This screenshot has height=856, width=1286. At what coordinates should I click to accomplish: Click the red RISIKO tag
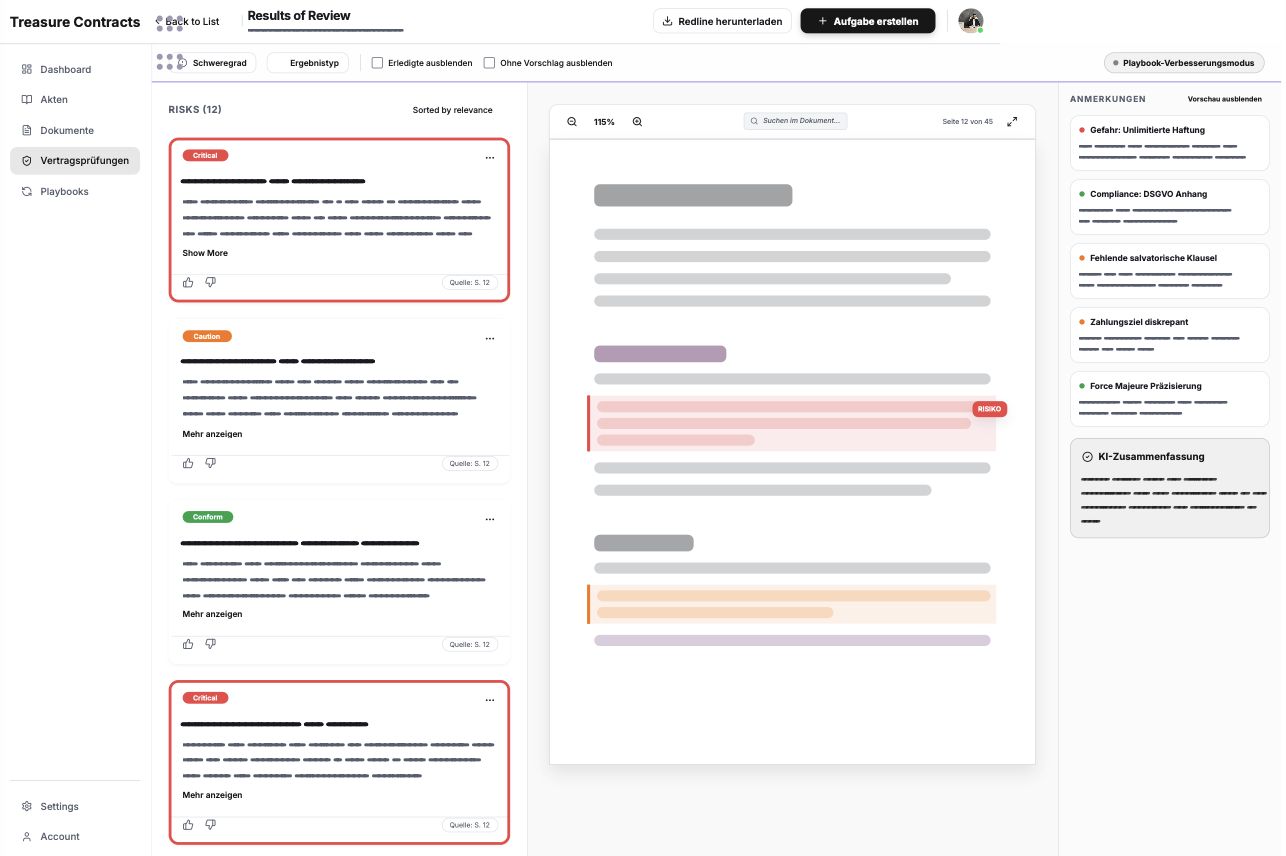pos(989,409)
